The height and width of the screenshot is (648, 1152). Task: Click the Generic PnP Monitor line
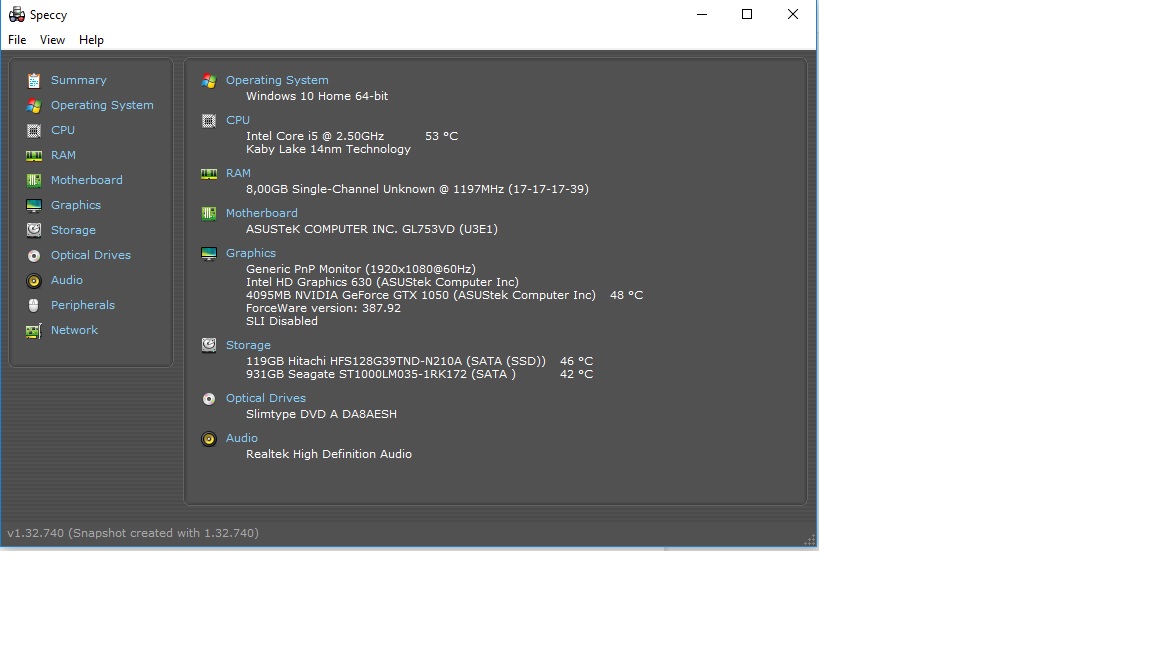click(x=360, y=269)
